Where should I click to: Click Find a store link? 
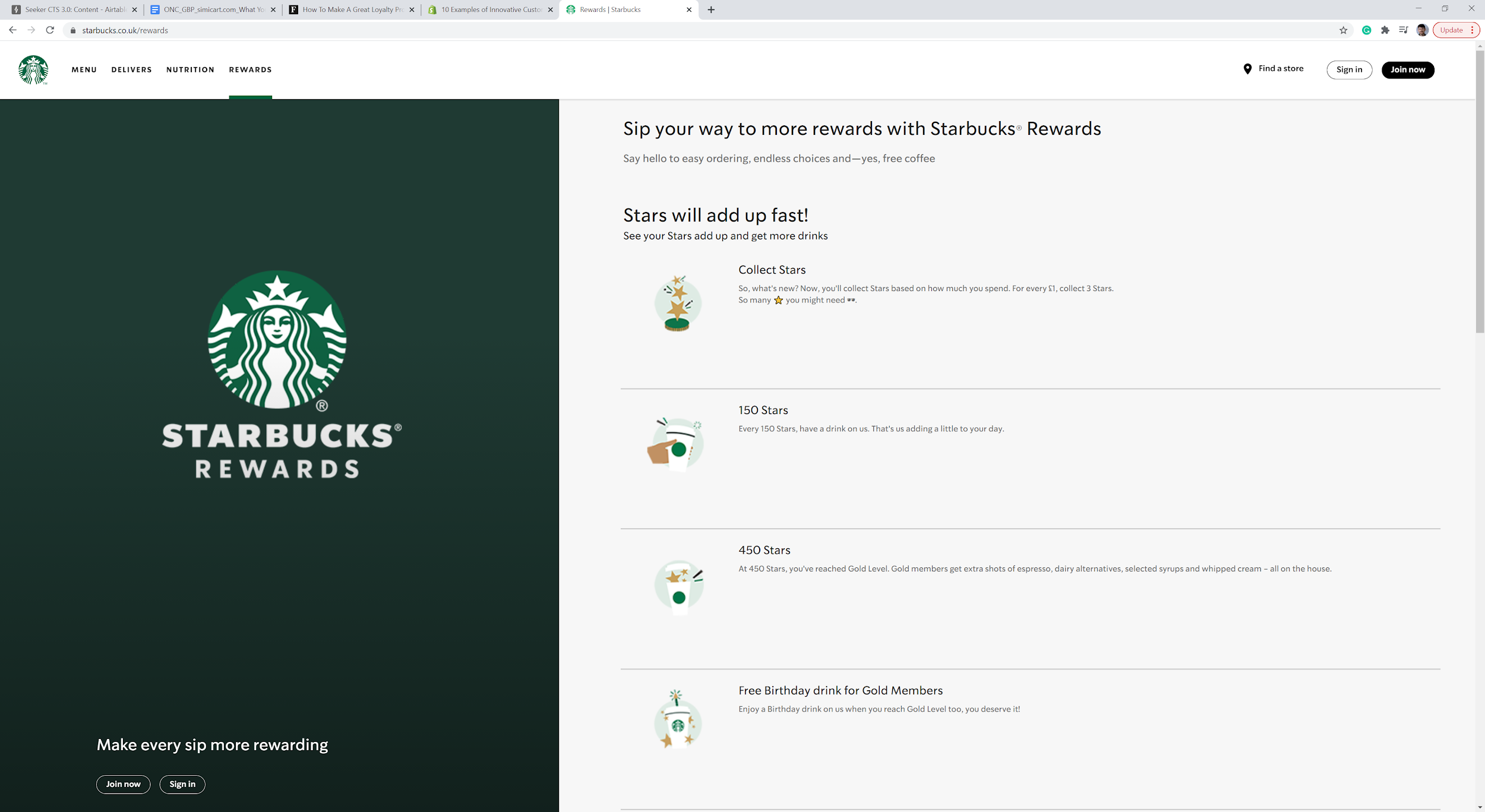[x=1281, y=68]
